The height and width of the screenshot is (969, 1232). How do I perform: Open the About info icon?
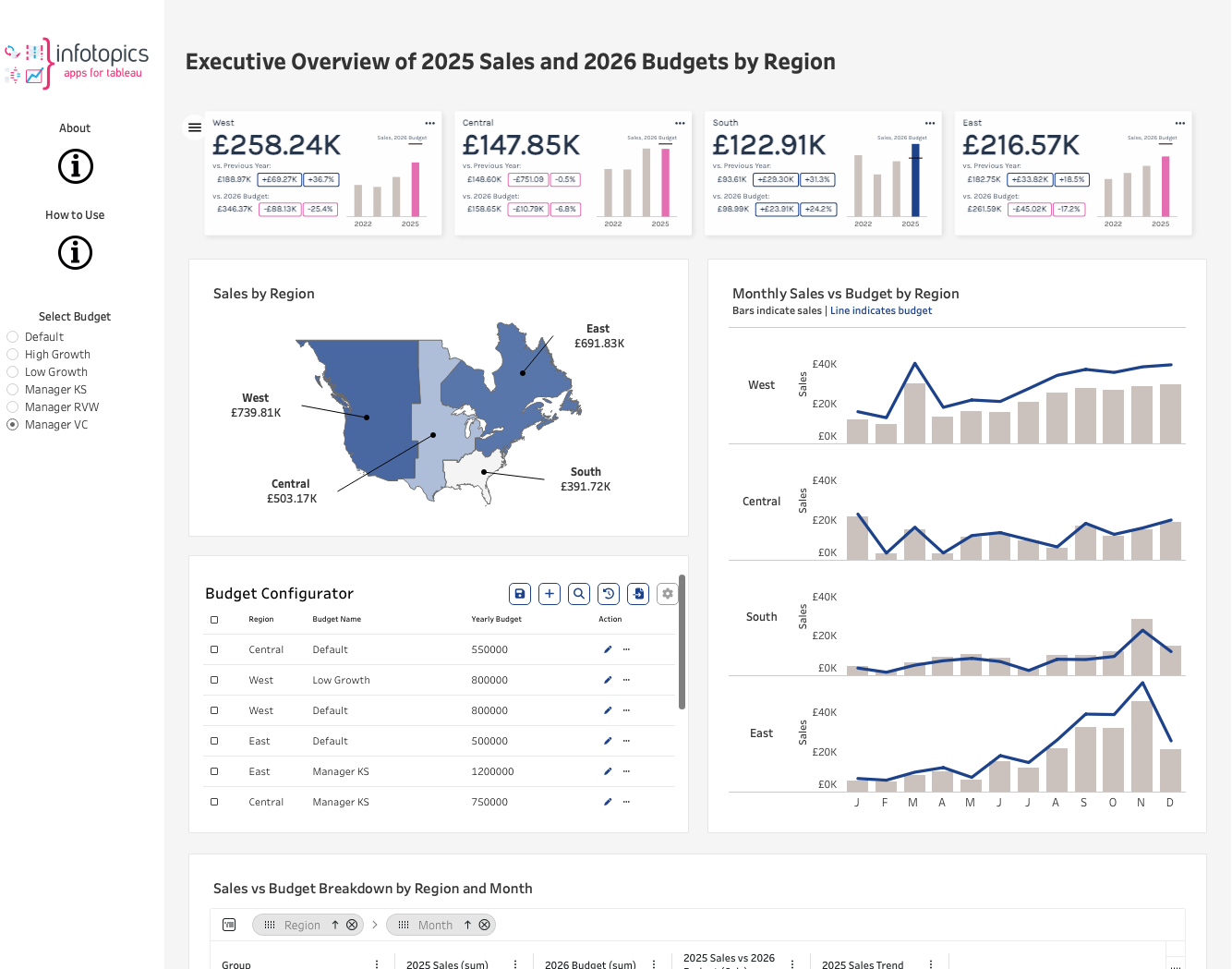76,166
